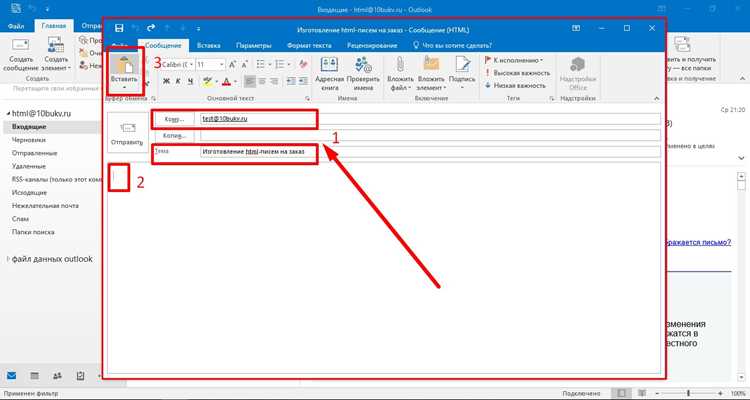This screenshot has width=750, height=400.
Task: Click the 'Что вы хотите сделать?' search box
Action: pos(452,45)
